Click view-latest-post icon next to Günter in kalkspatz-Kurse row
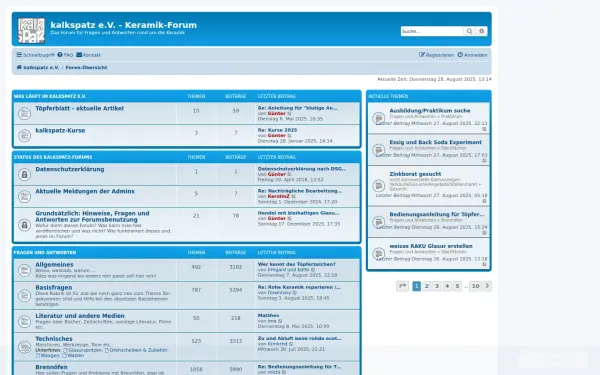This screenshot has width=600, height=375. (x=290, y=135)
